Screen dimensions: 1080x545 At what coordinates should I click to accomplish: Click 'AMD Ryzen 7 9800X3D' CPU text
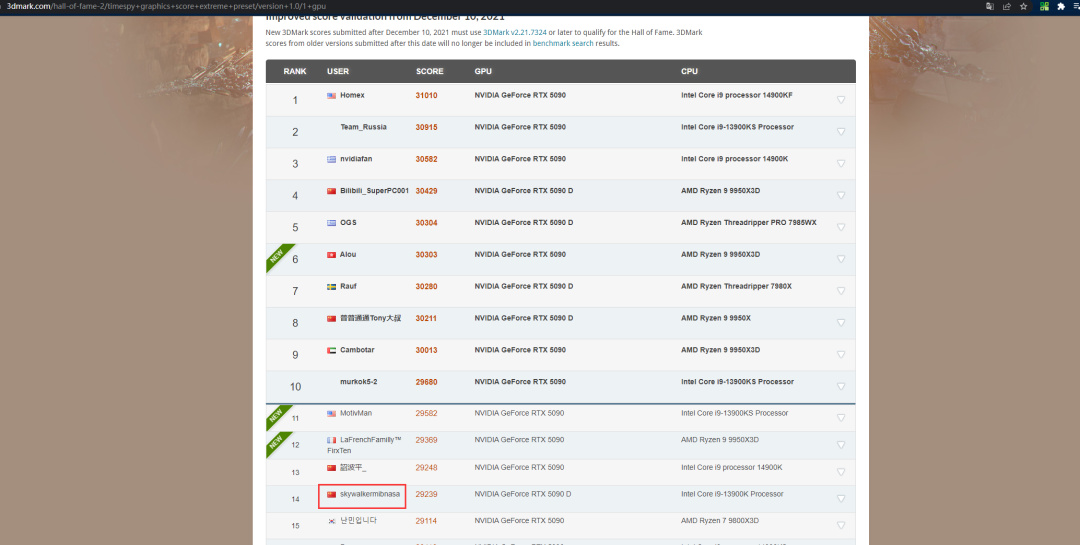[720, 520]
